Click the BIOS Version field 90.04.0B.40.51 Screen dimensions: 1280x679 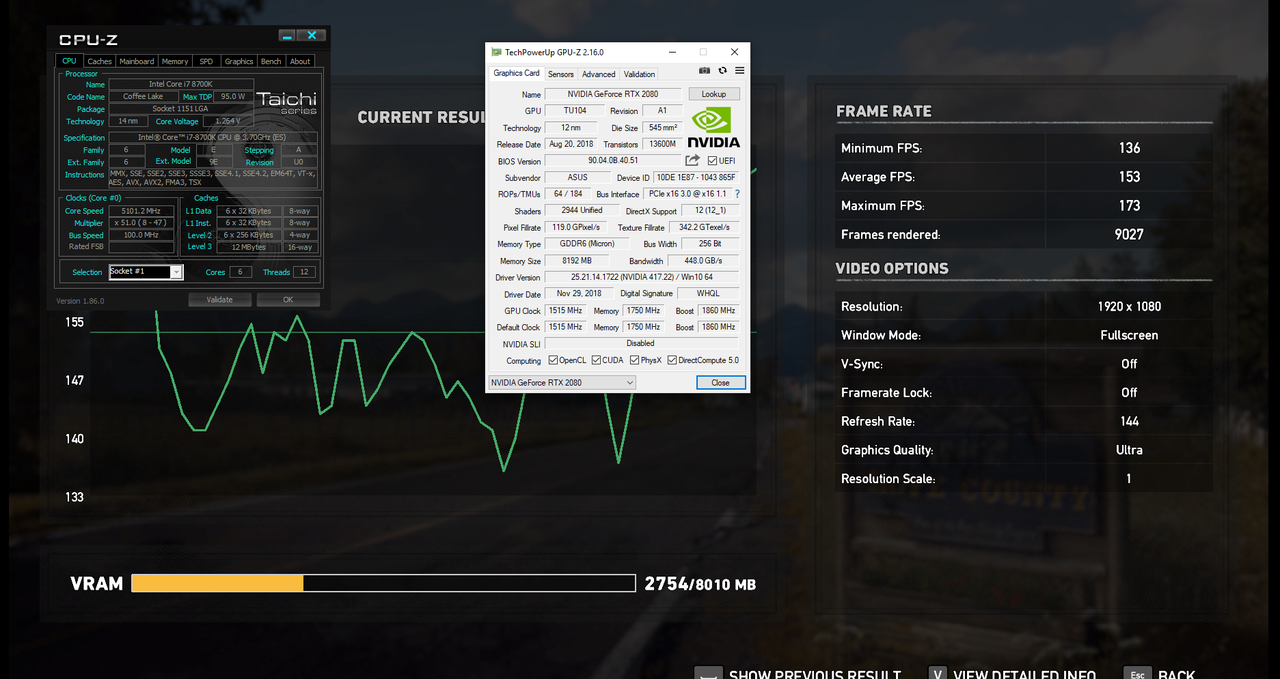613,161
